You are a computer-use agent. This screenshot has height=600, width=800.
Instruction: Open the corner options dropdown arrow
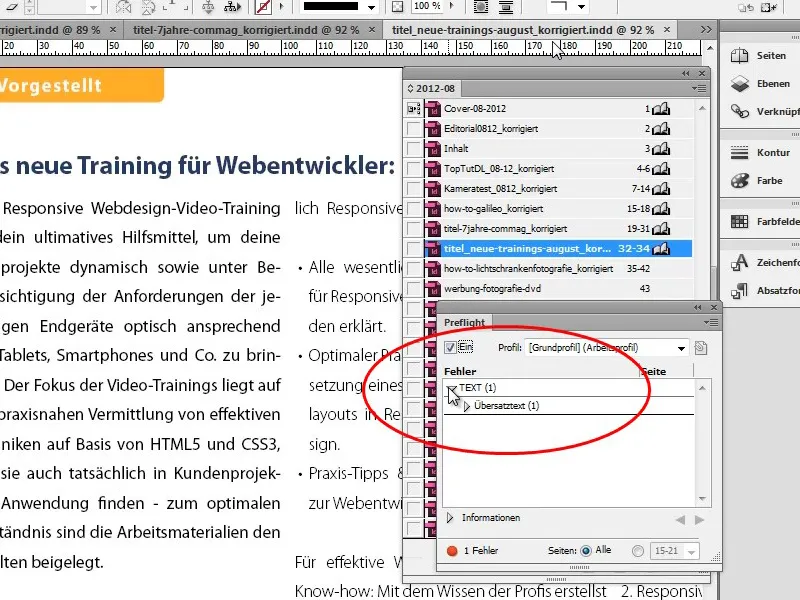(x=581, y=7)
